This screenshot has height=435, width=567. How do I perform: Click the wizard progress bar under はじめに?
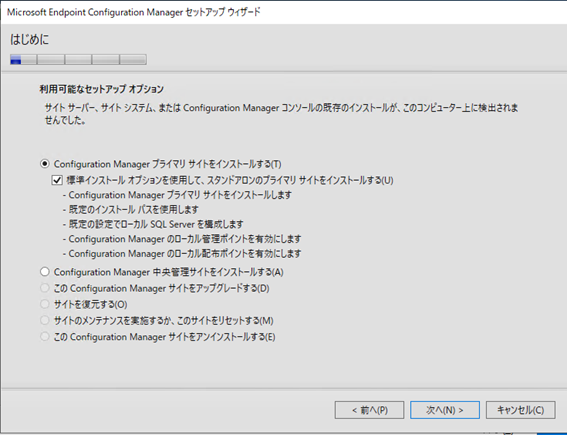click(x=78, y=60)
